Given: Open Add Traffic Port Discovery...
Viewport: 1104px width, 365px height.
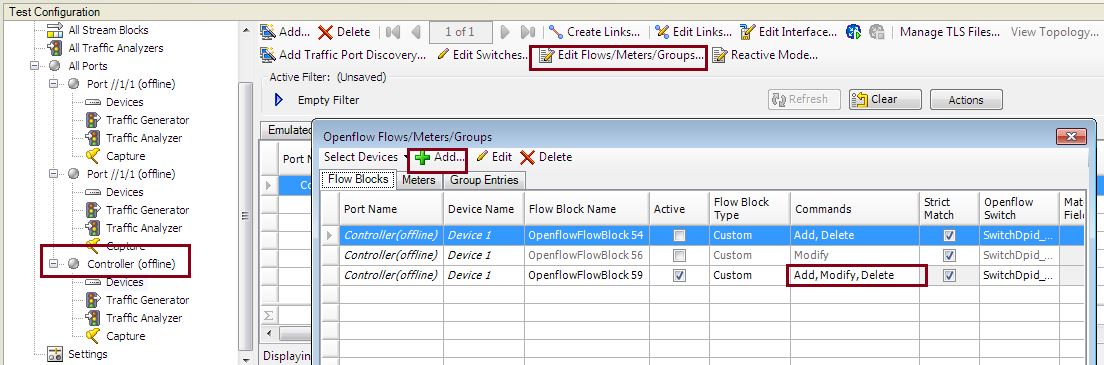Looking at the screenshot, I should [x=343, y=55].
